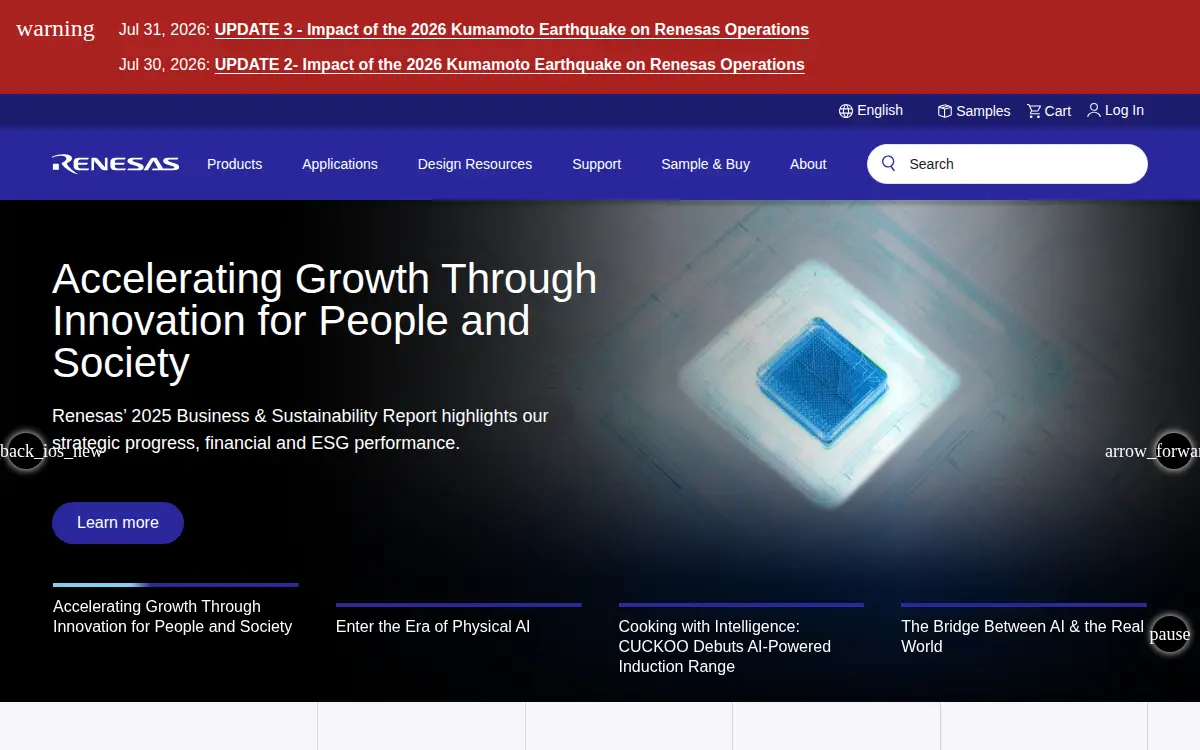
Task: Select the Log In link text
Action: coord(1124,110)
